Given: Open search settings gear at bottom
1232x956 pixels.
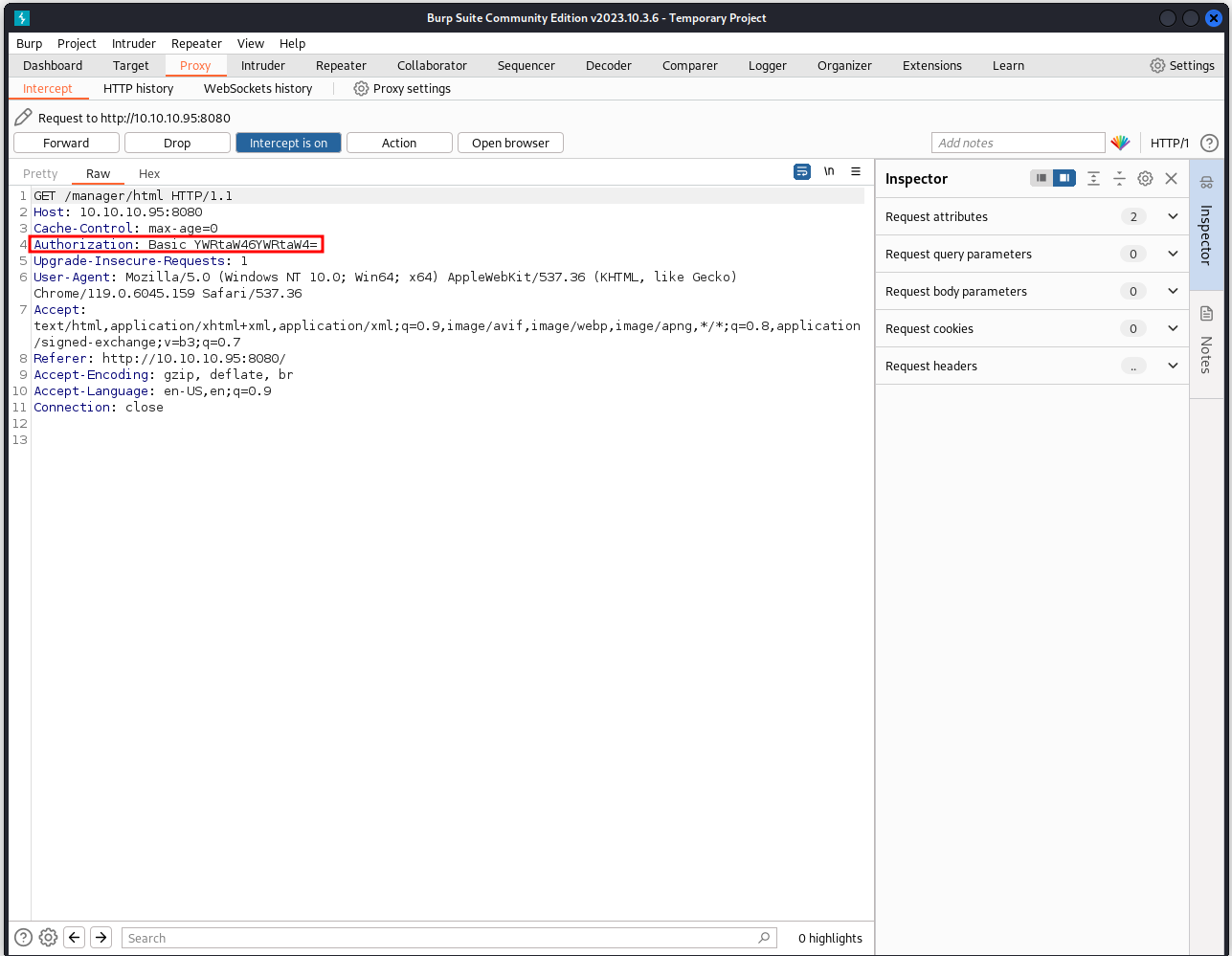Looking at the screenshot, I should coord(49,938).
